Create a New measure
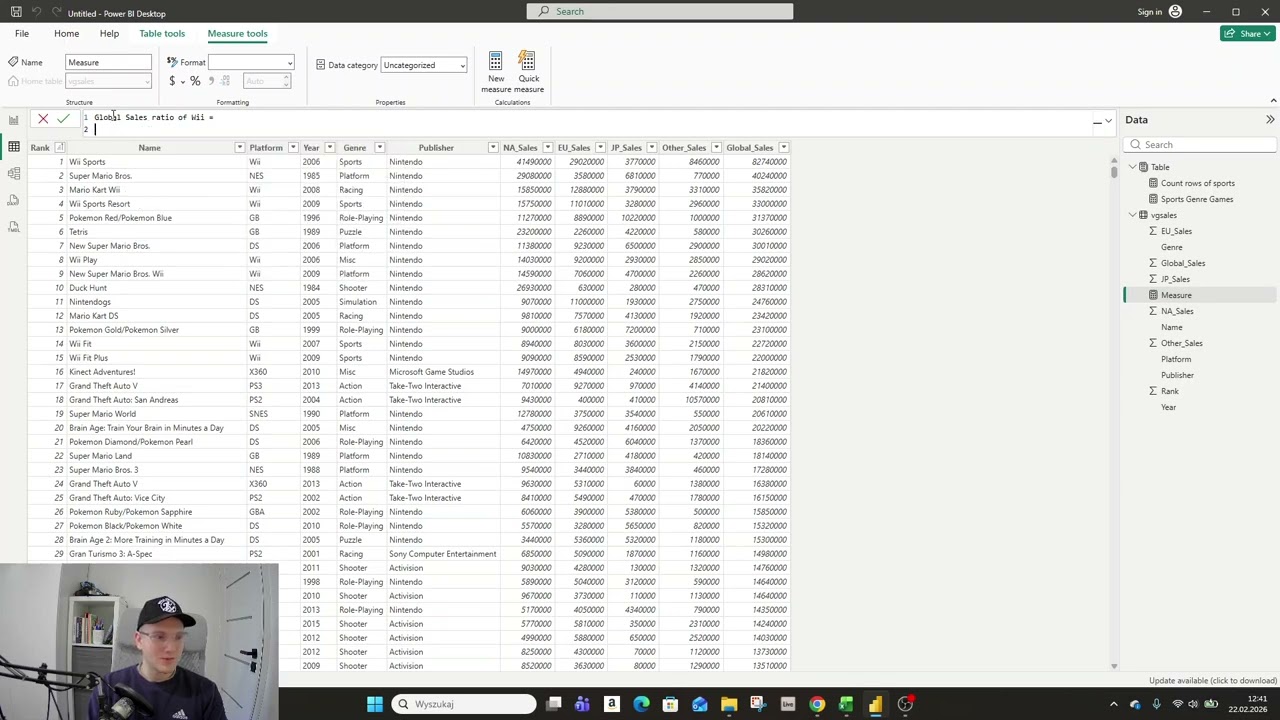 [x=496, y=72]
